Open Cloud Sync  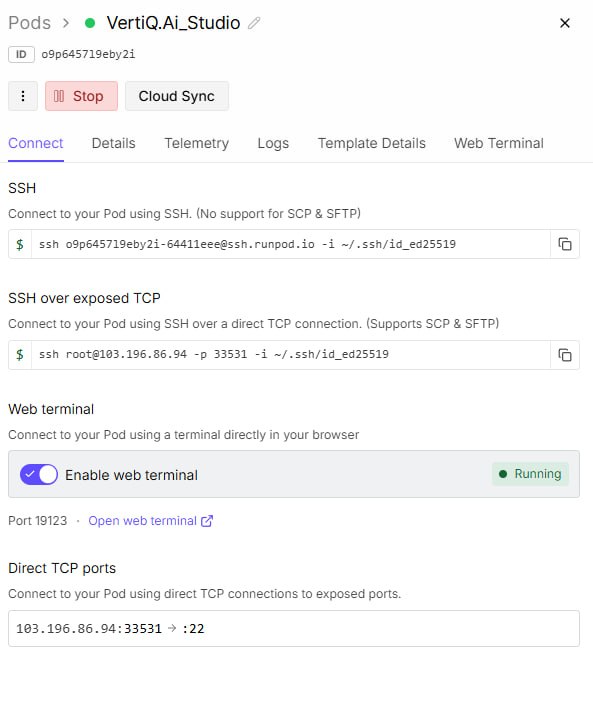coord(177,96)
